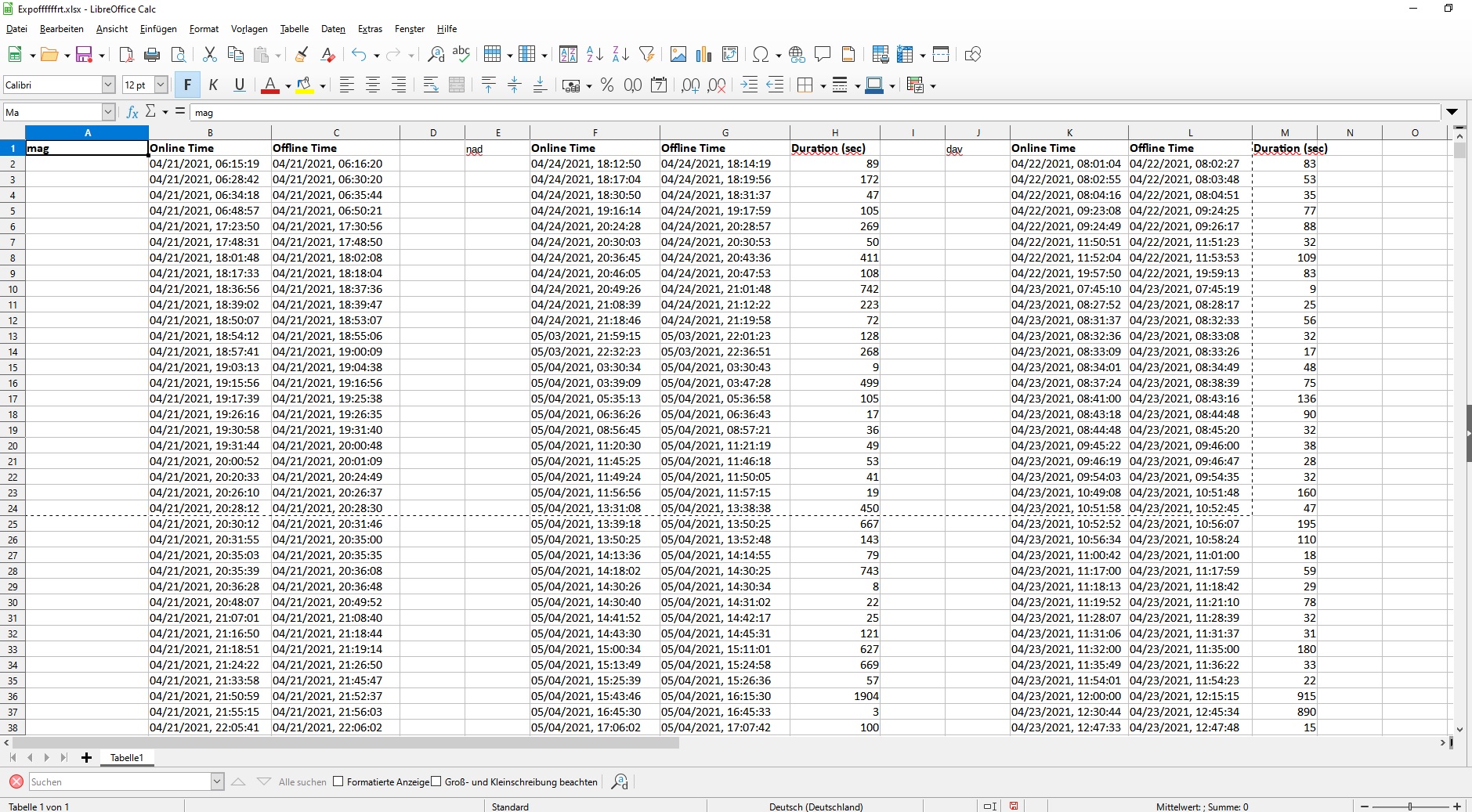The height and width of the screenshot is (812, 1472).
Task: Enable Formatierte Anzeige checkbox
Action: pyautogui.click(x=338, y=781)
